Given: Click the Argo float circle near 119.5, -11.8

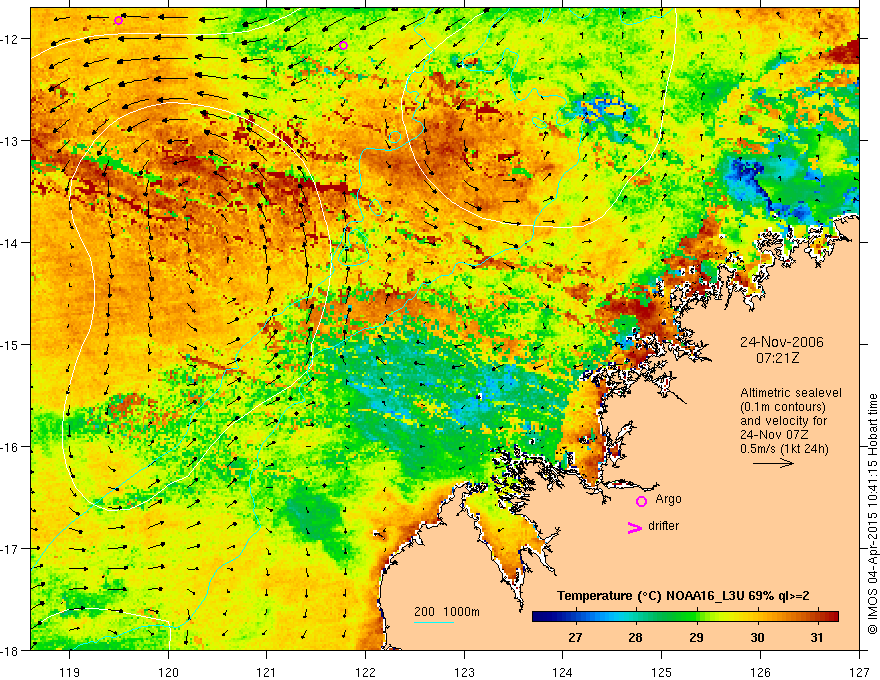Looking at the screenshot, I should 118,21.
